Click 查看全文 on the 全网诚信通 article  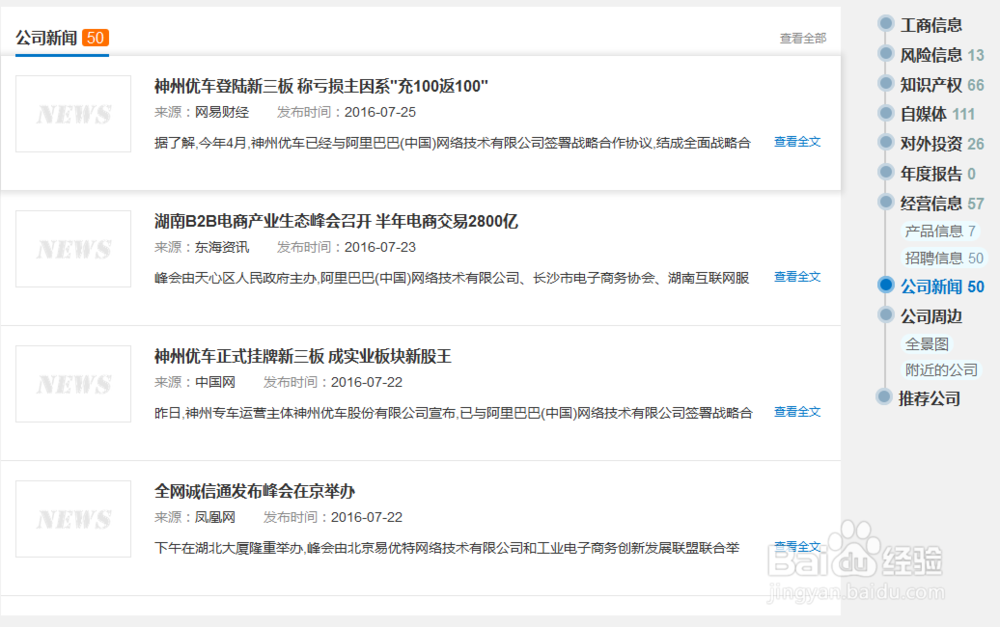(795, 546)
